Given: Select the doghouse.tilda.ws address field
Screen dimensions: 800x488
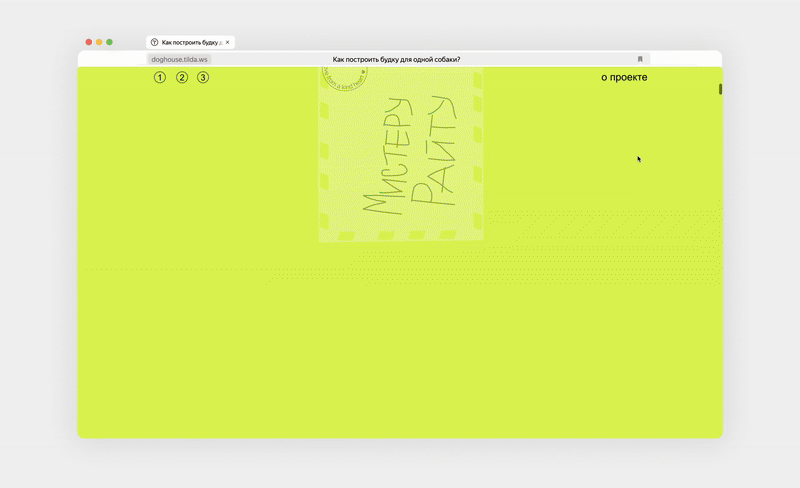Looking at the screenshot, I should [x=179, y=59].
